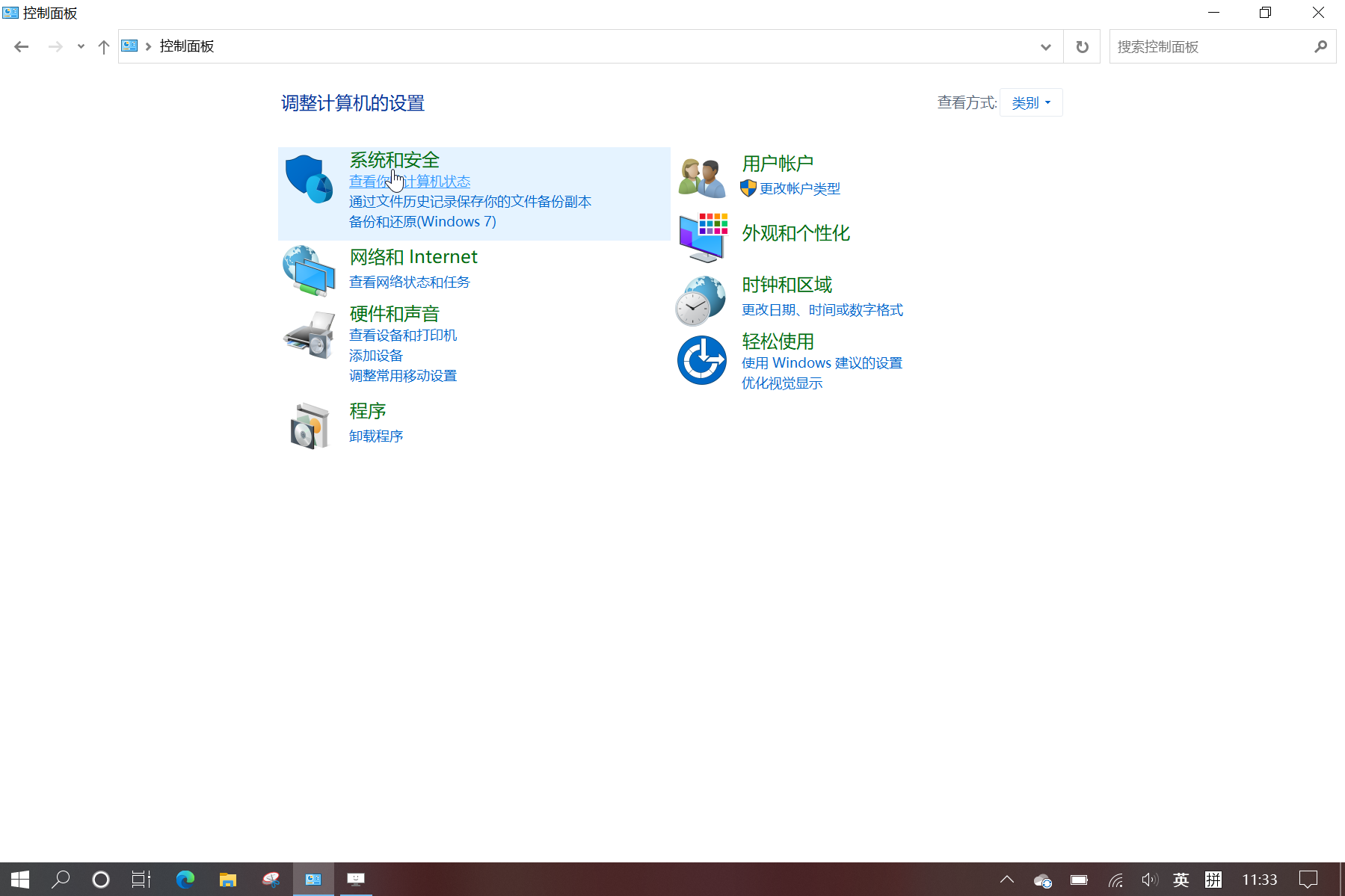
Task: Open 备份和还原(Windows 7) link
Action: 422,222
